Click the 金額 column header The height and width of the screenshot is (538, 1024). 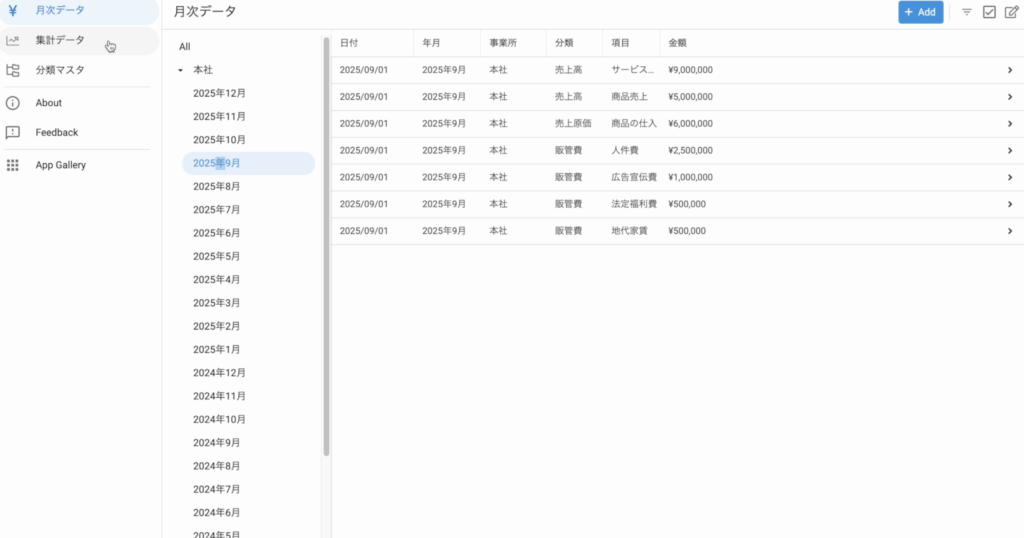677,43
